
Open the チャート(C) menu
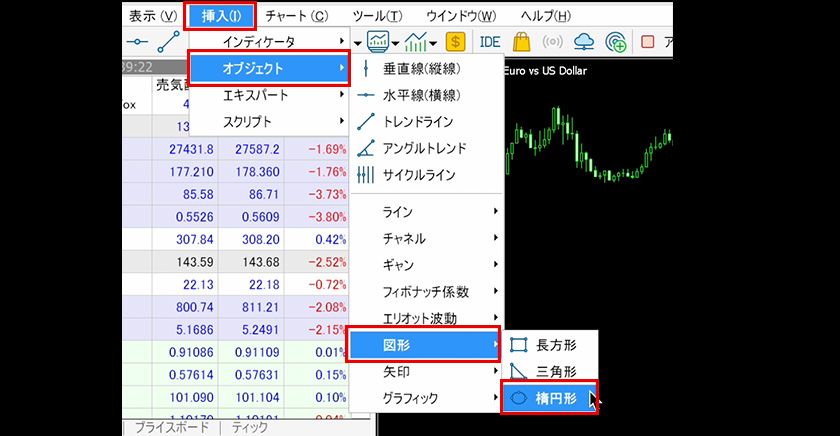tap(296, 15)
